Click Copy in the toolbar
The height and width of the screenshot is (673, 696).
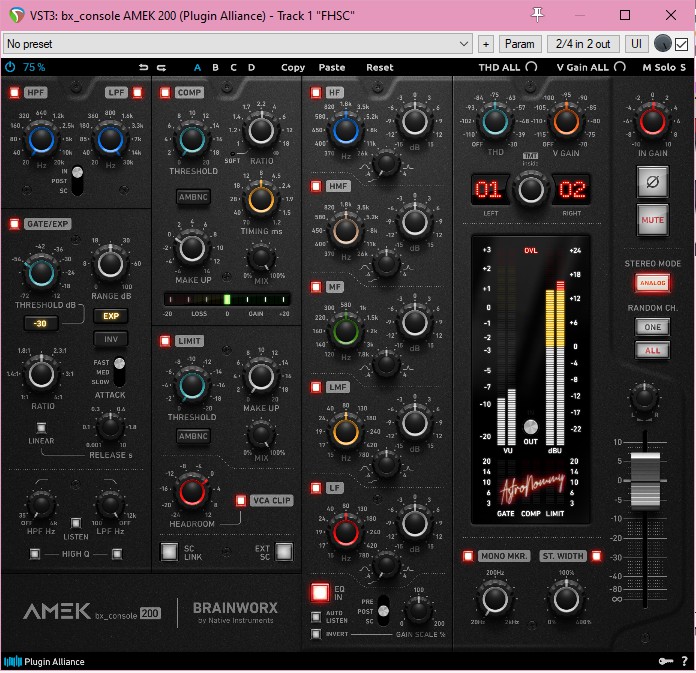293,67
